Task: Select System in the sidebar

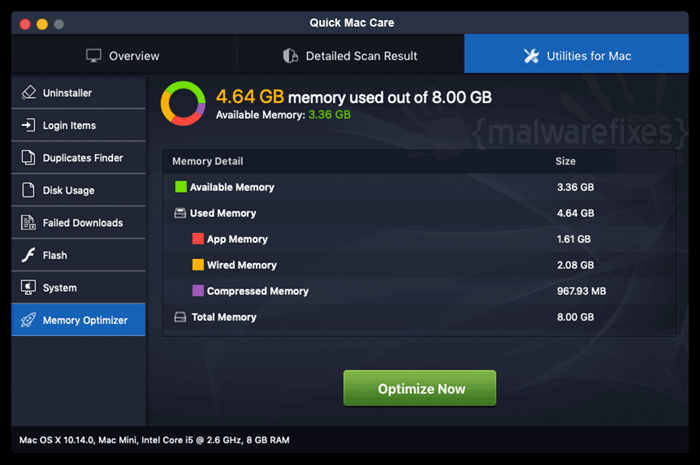Action: pyautogui.click(x=79, y=288)
